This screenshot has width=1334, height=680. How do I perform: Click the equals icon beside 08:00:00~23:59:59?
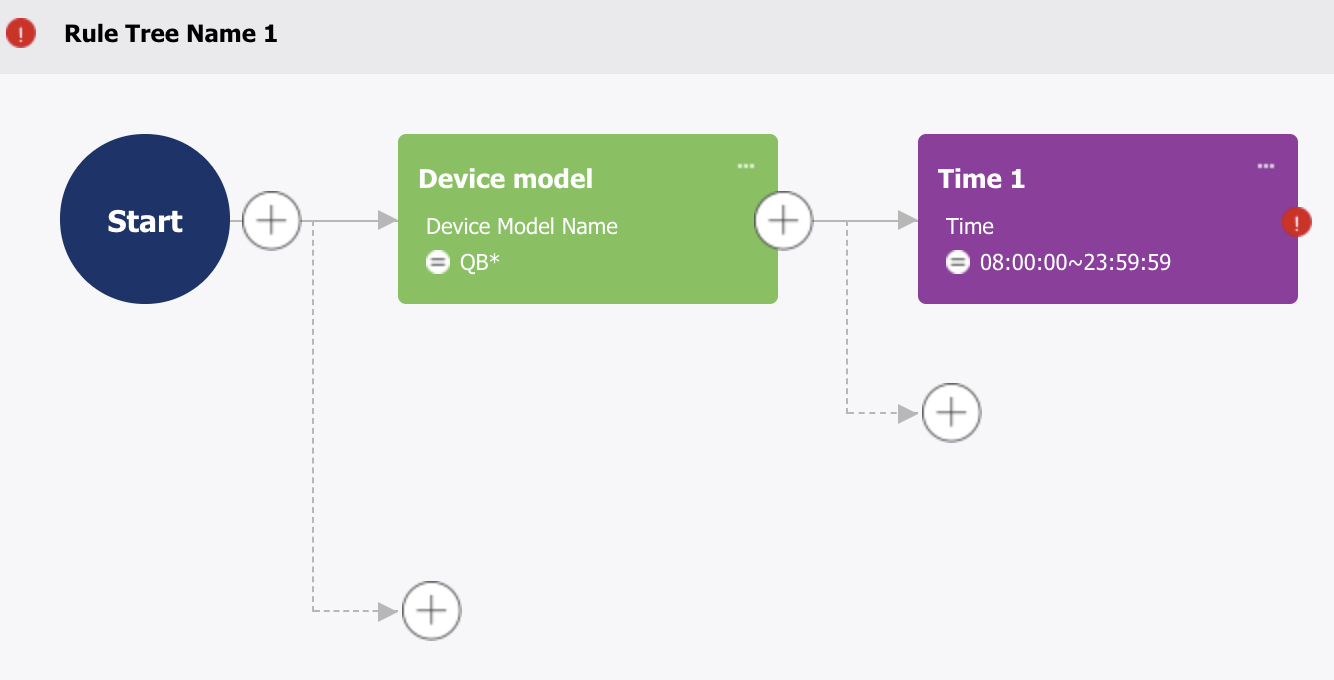click(958, 263)
